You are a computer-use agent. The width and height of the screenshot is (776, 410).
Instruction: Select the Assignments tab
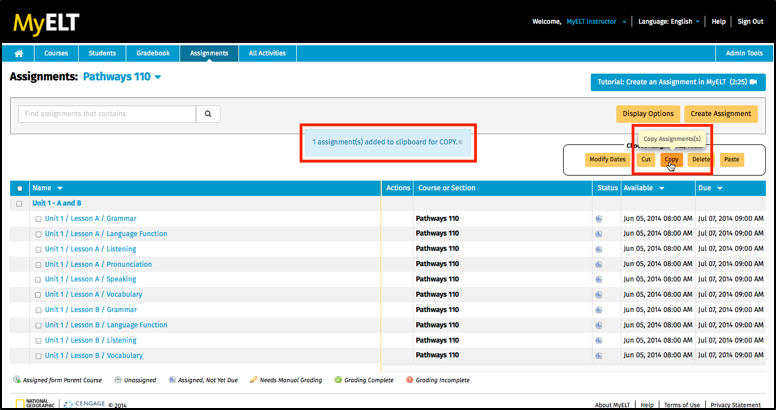pyautogui.click(x=209, y=53)
